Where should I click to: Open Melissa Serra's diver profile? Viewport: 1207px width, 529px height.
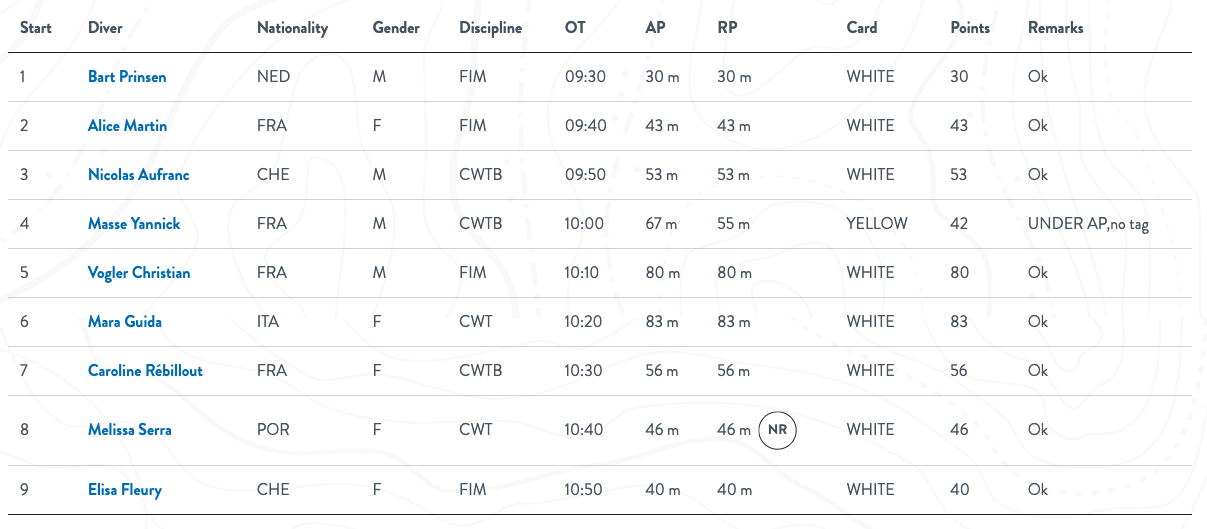(x=129, y=430)
